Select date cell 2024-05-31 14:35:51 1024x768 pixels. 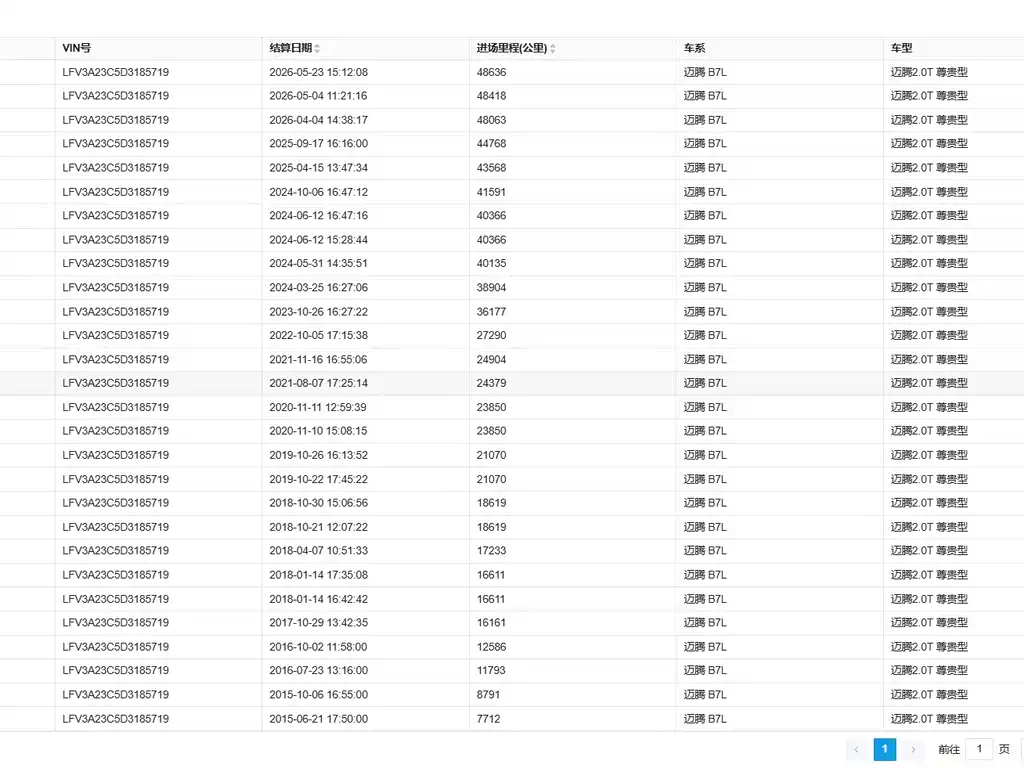pyautogui.click(x=319, y=263)
